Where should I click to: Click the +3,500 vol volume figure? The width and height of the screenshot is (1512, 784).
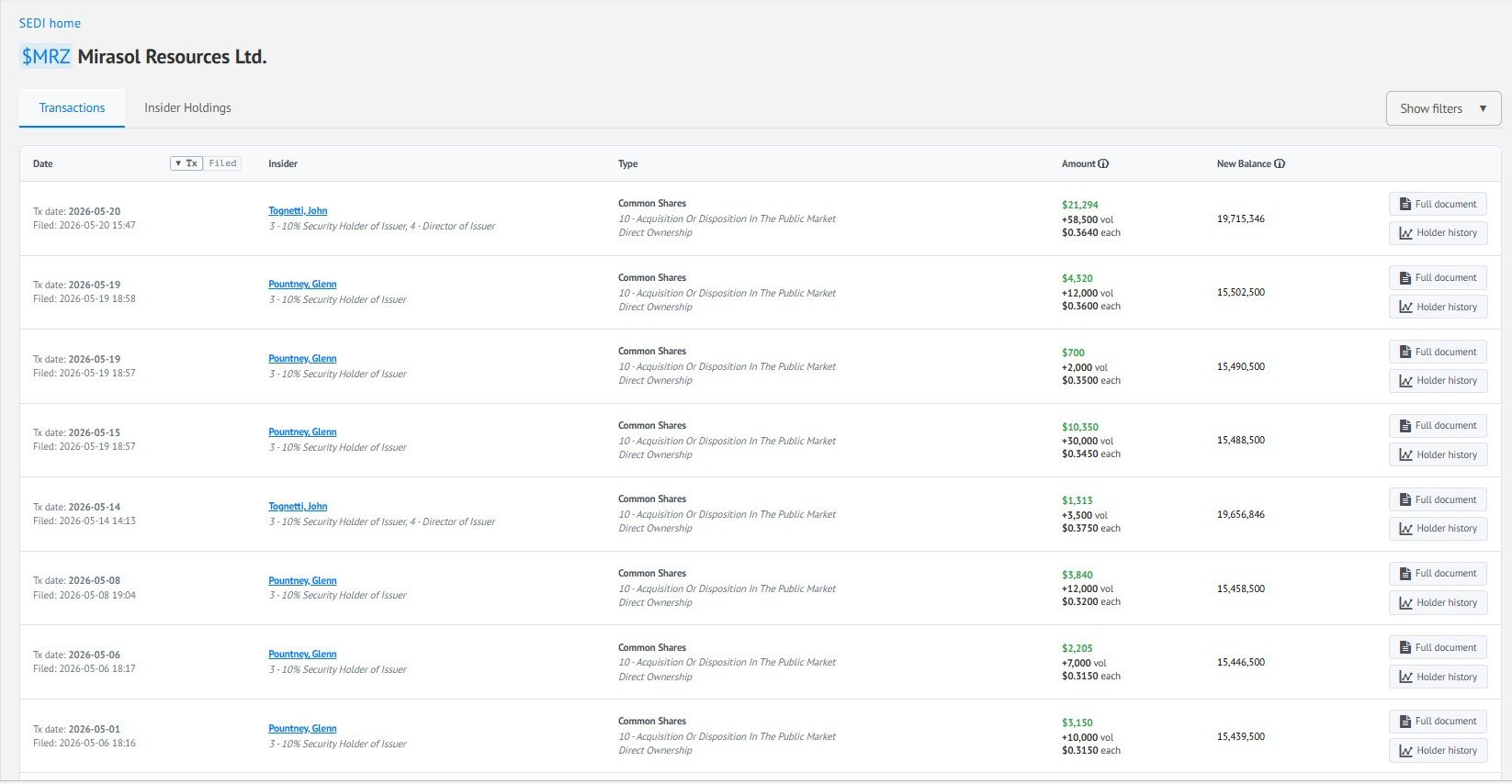pyautogui.click(x=1085, y=515)
